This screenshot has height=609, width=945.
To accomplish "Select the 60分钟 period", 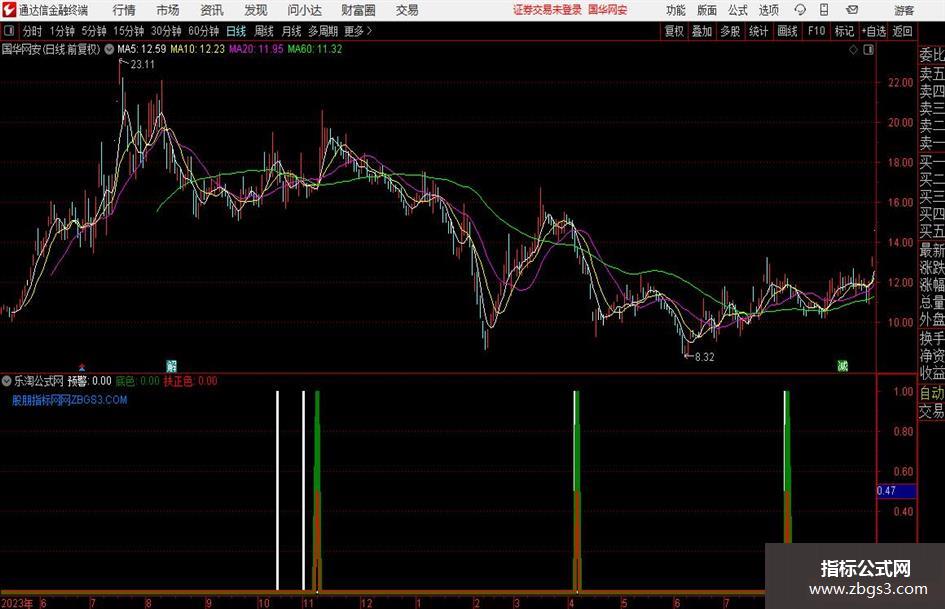I will click(x=204, y=31).
